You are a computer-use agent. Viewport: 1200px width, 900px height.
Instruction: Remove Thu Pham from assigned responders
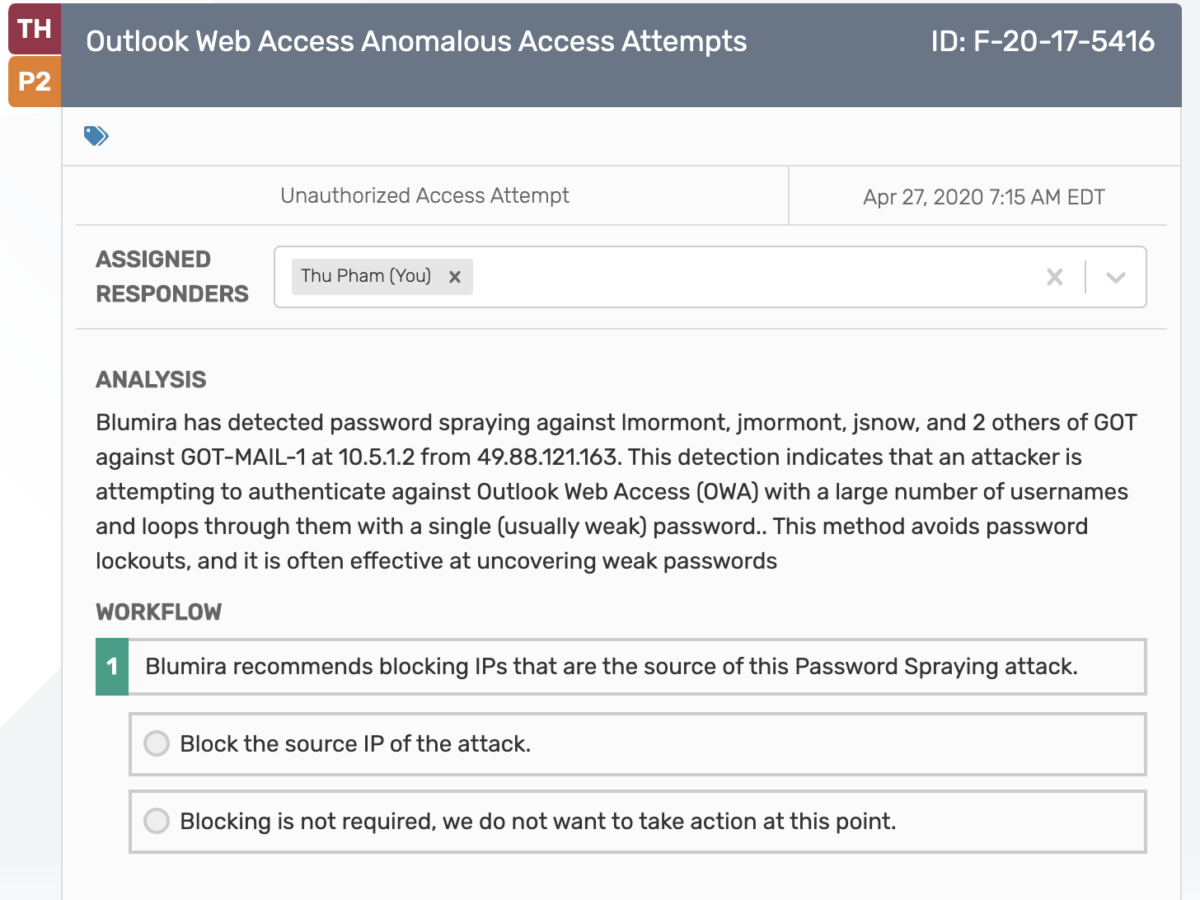tap(454, 277)
